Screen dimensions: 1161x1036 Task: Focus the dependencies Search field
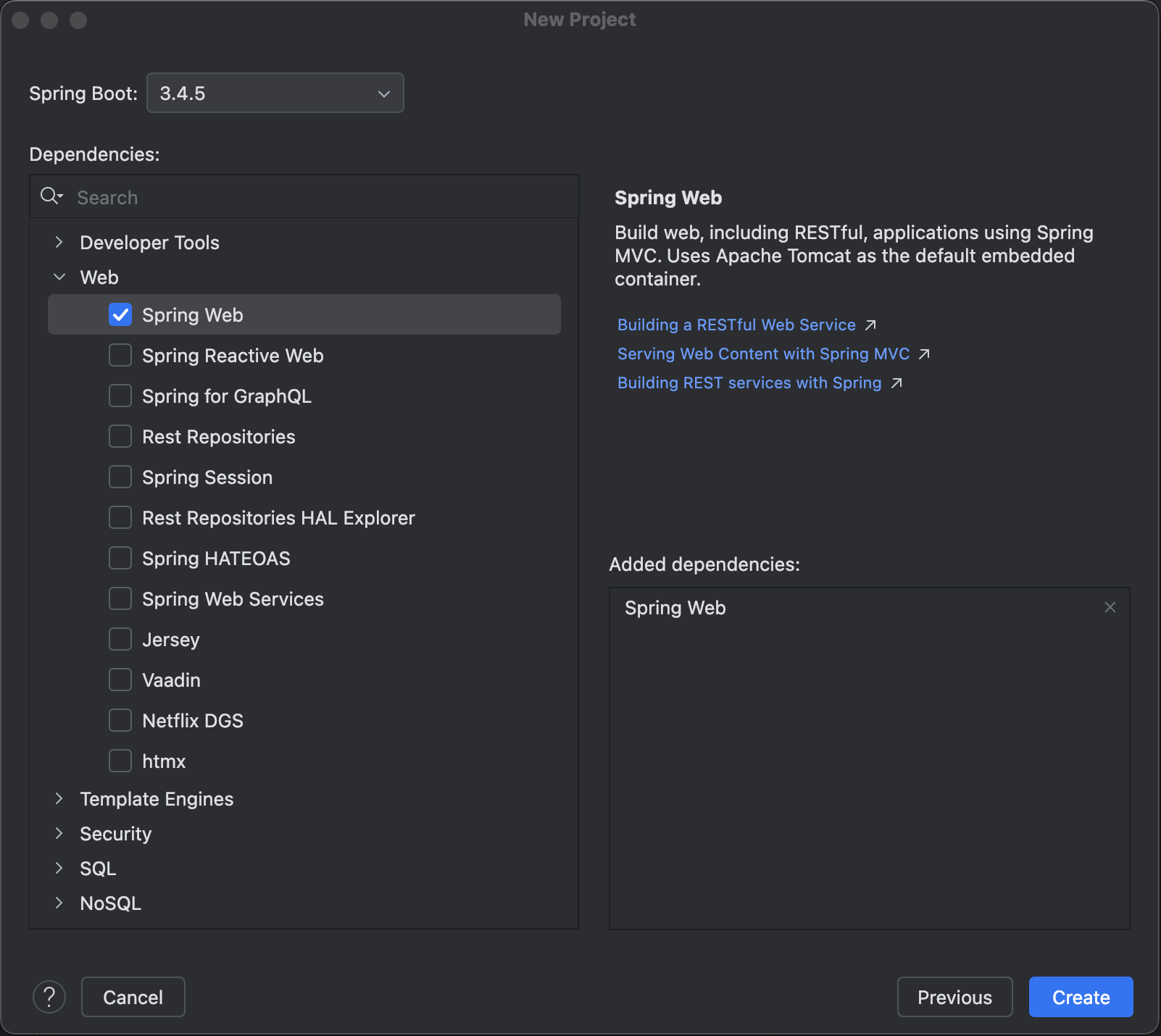tap(319, 197)
